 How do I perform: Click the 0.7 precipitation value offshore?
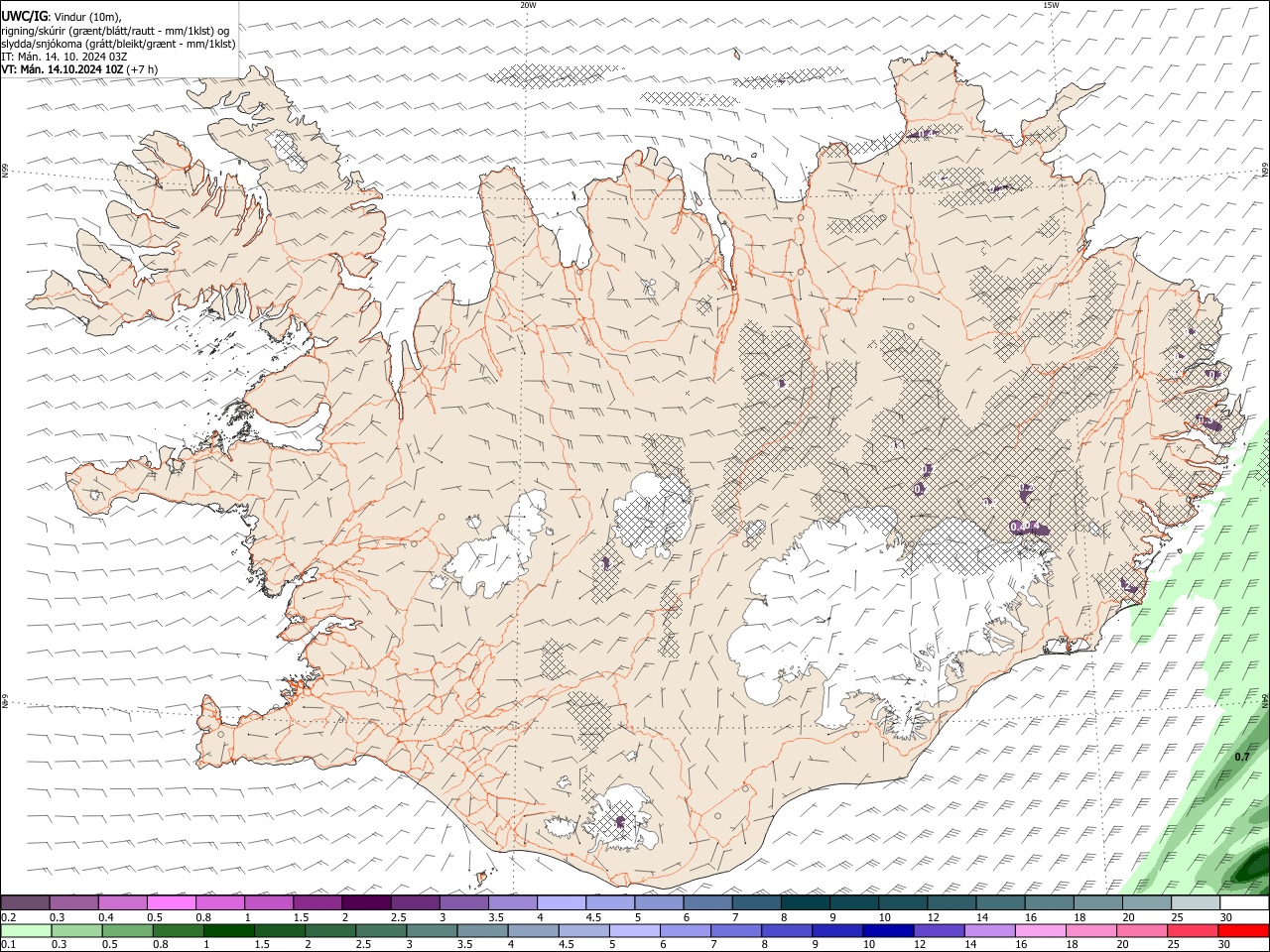(x=1241, y=757)
